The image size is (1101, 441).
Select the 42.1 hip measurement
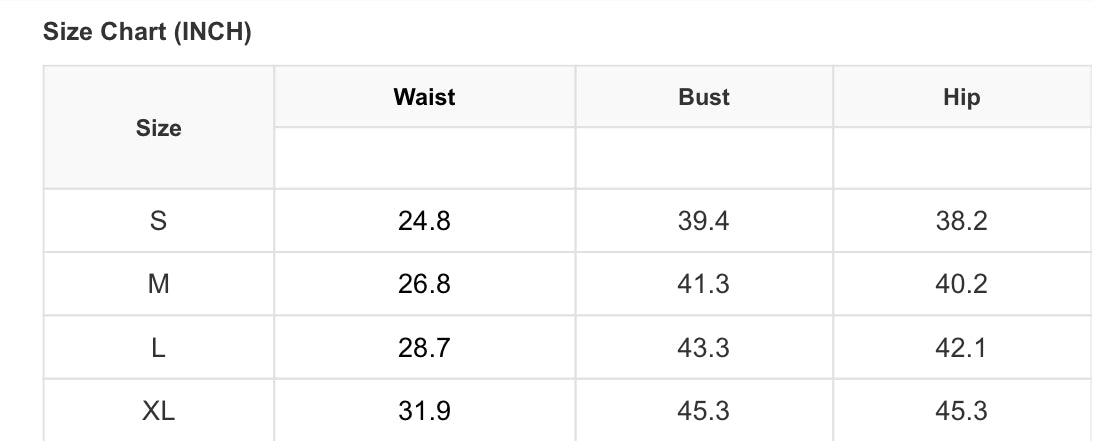pos(961,347)
